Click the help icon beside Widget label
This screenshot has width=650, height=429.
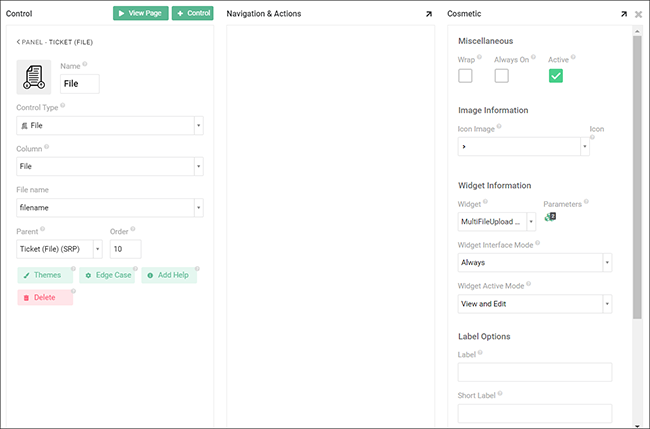point(485,203)
